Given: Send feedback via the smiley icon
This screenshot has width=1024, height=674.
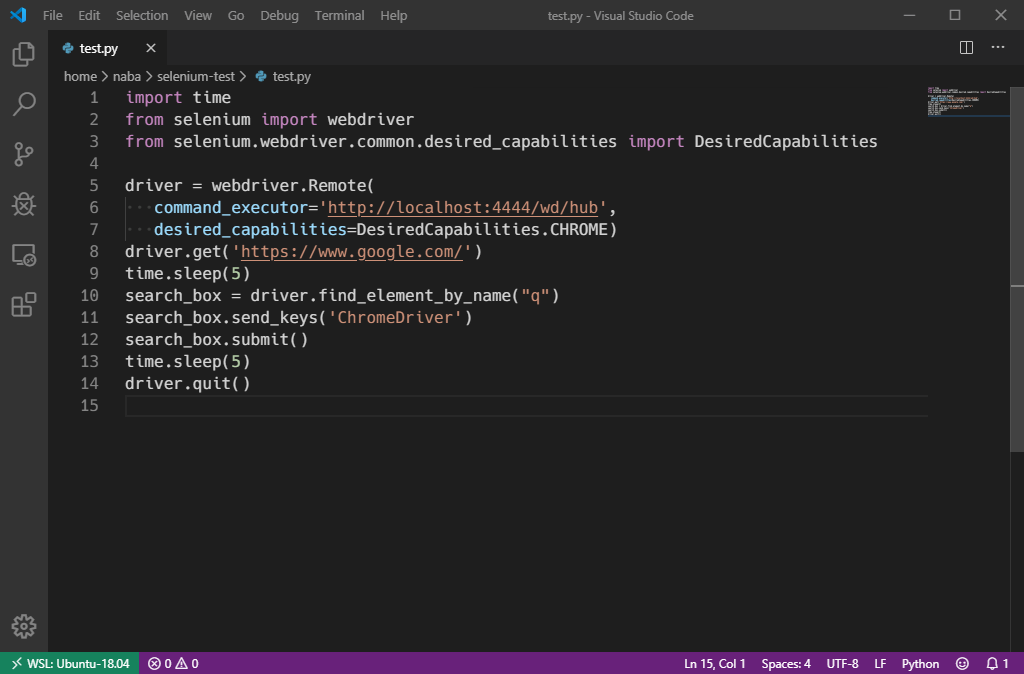Looking at the screenshot, I should tap(962, 663).
